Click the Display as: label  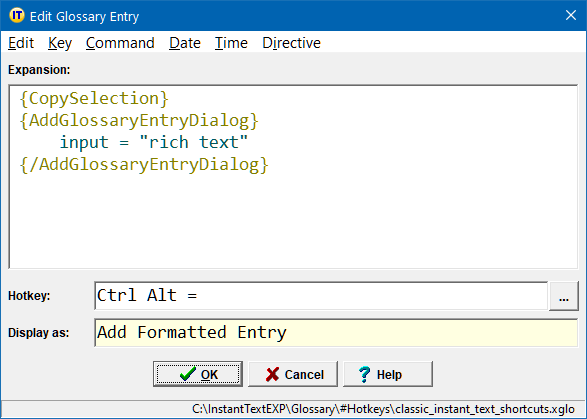[x=39, y=333]
